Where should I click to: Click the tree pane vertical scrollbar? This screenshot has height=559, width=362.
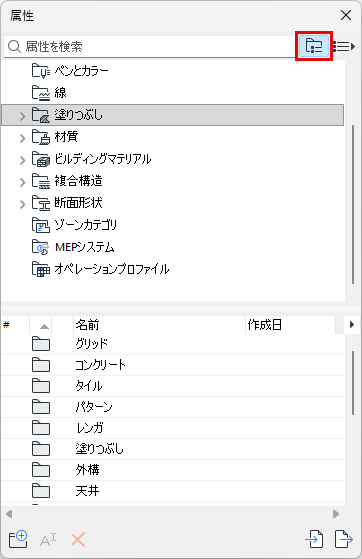pyautogui.click(x=353, y=204)
